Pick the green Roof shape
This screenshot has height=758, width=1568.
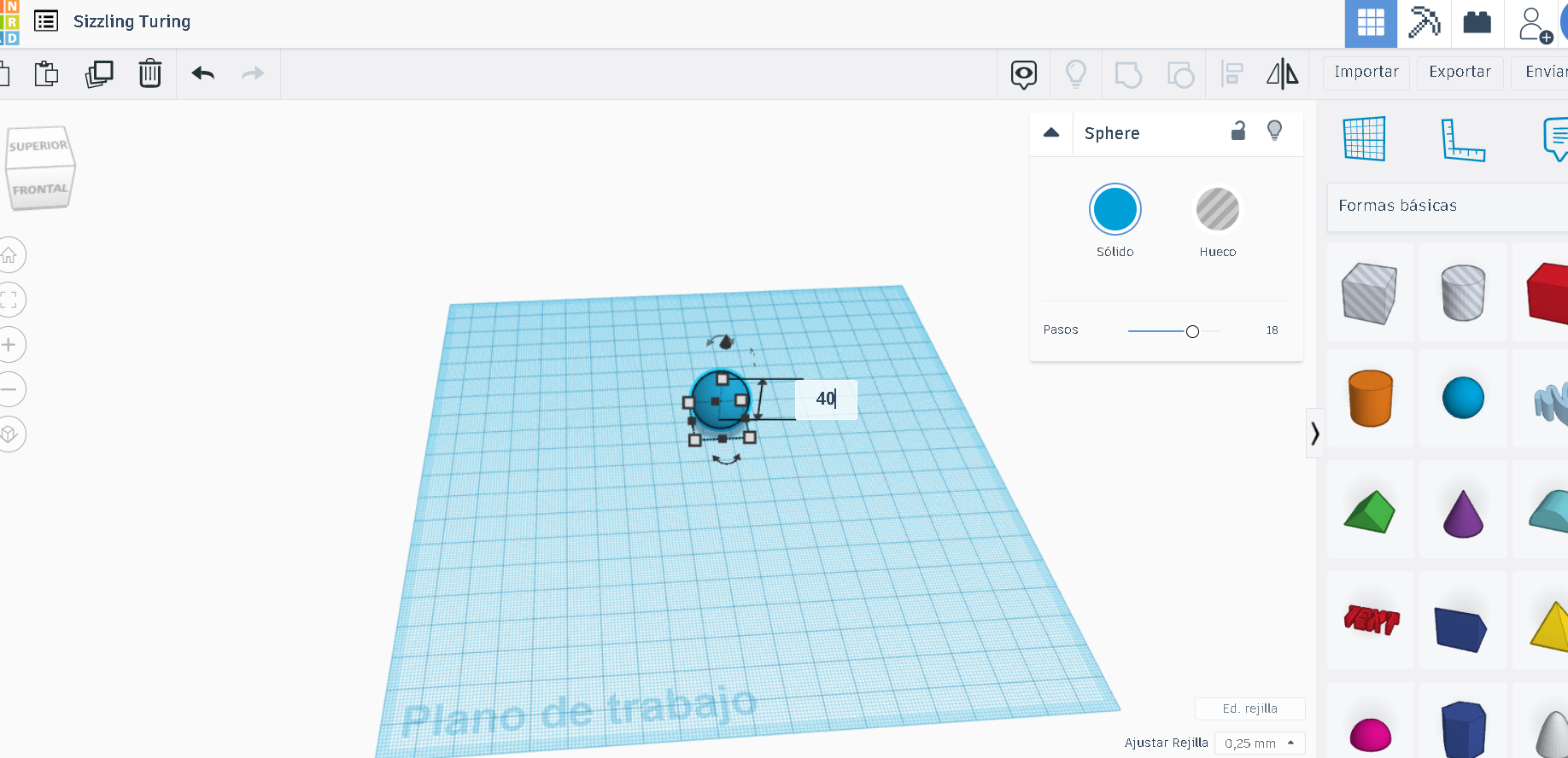click(1370, 510)
